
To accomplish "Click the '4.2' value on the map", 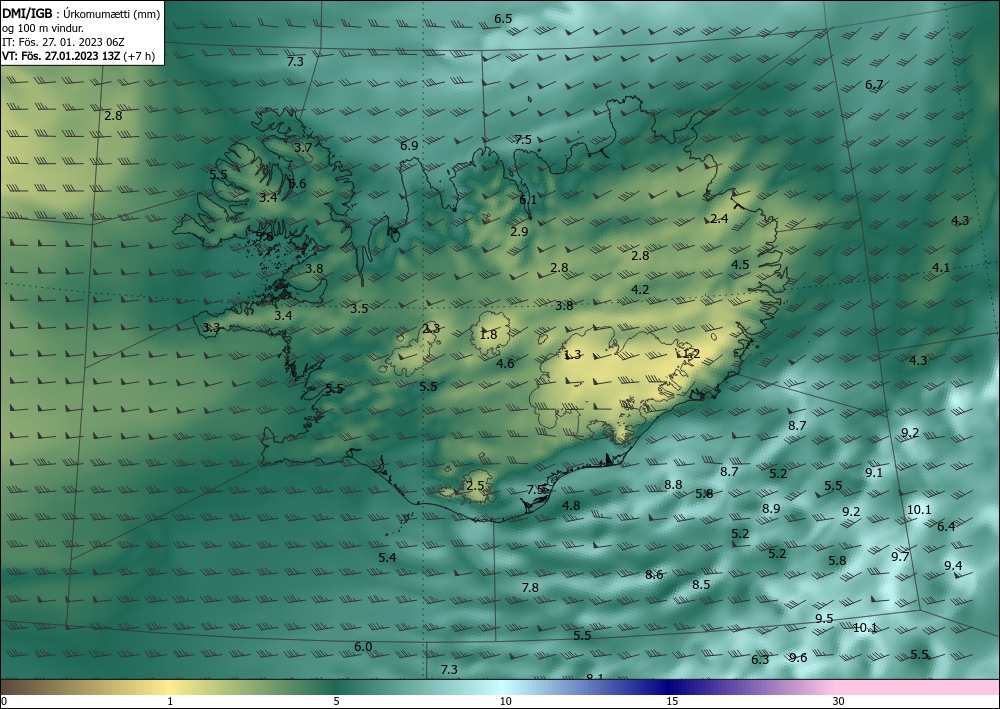I will pos(640,289).
